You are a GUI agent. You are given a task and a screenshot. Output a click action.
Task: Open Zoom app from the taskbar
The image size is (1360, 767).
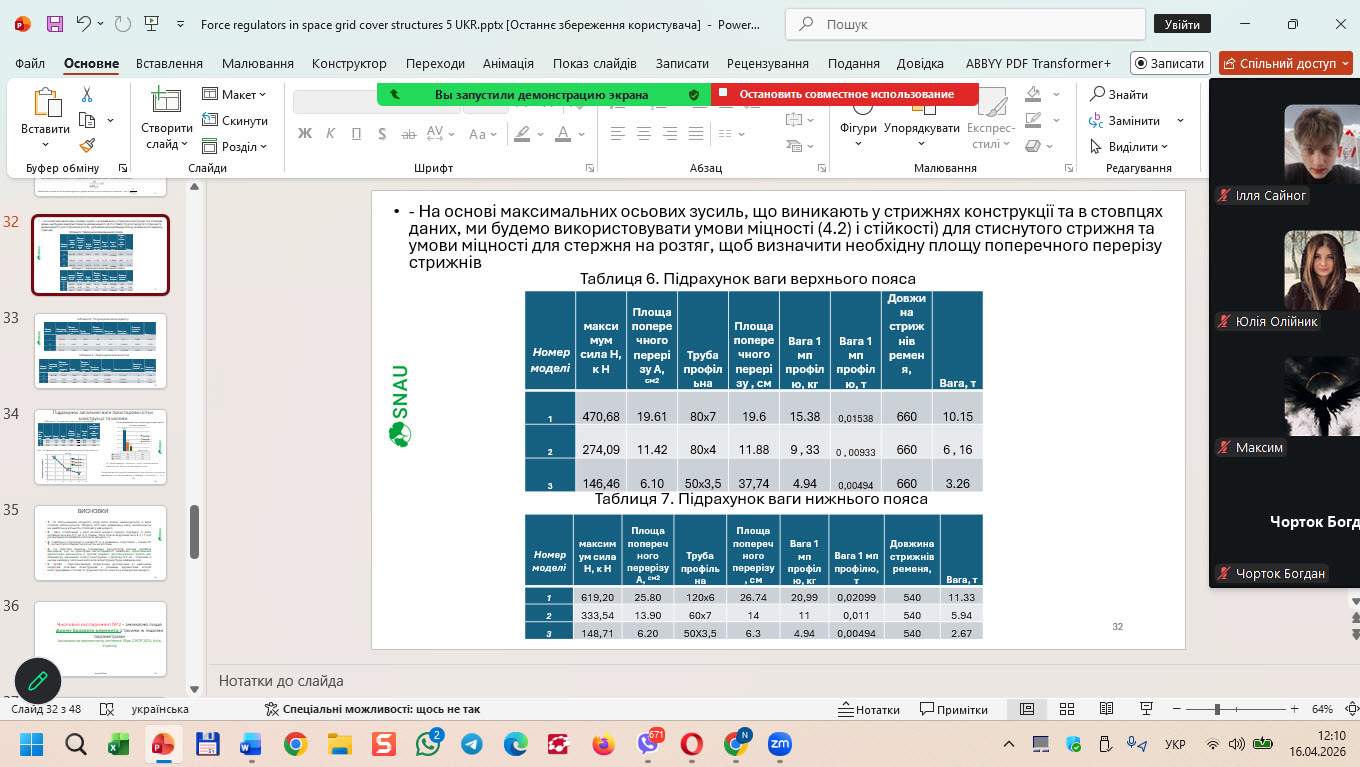pyautogui.click(x=779, y=745)
